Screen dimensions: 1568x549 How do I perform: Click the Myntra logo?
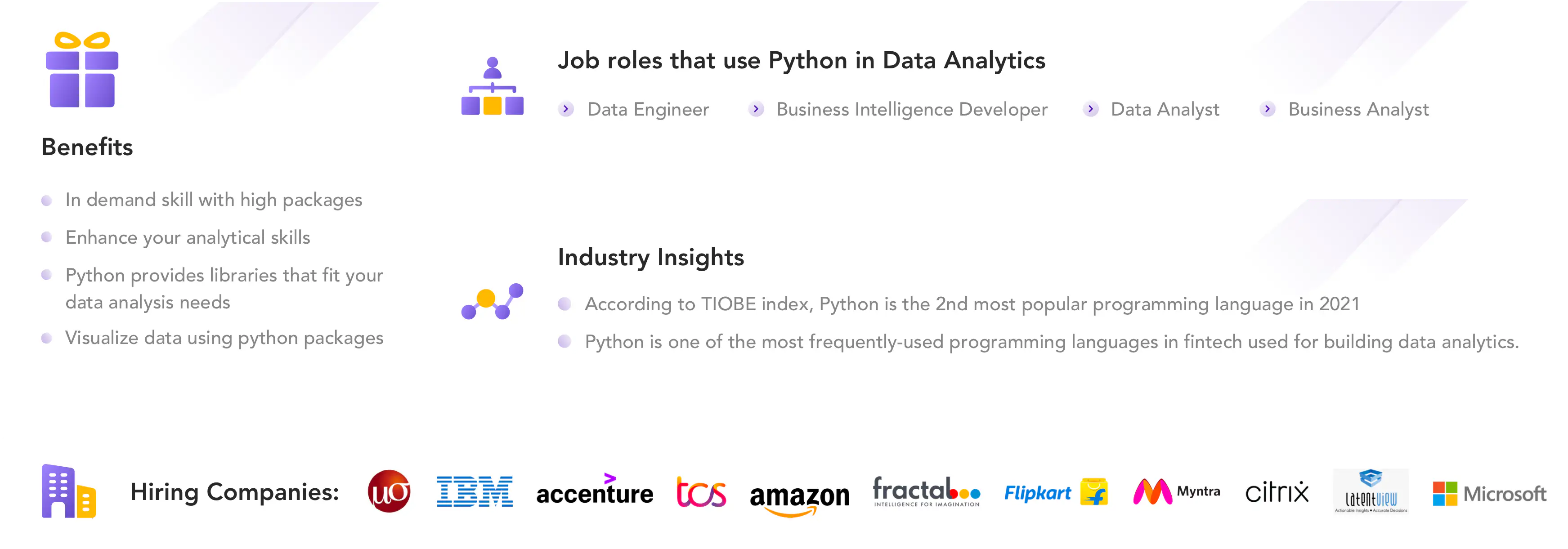[x=1176, y=492]
